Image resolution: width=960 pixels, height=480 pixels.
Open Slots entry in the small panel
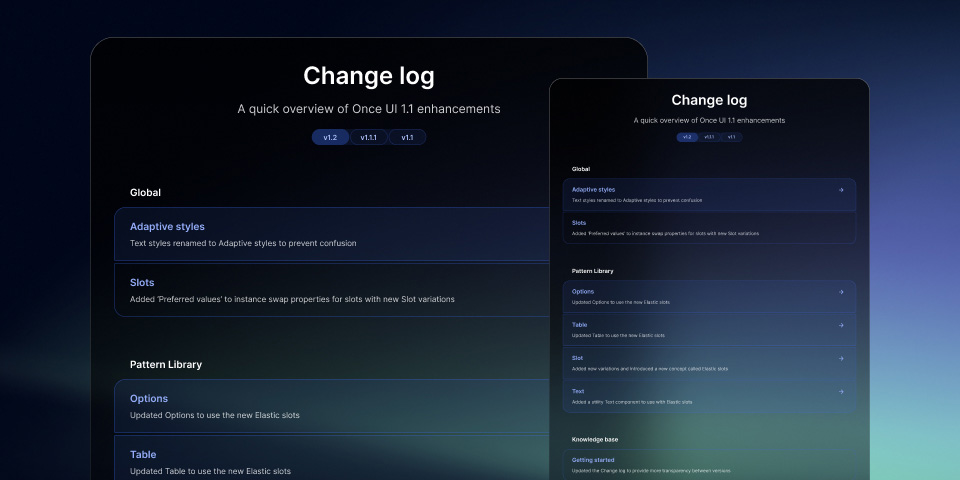709,228
